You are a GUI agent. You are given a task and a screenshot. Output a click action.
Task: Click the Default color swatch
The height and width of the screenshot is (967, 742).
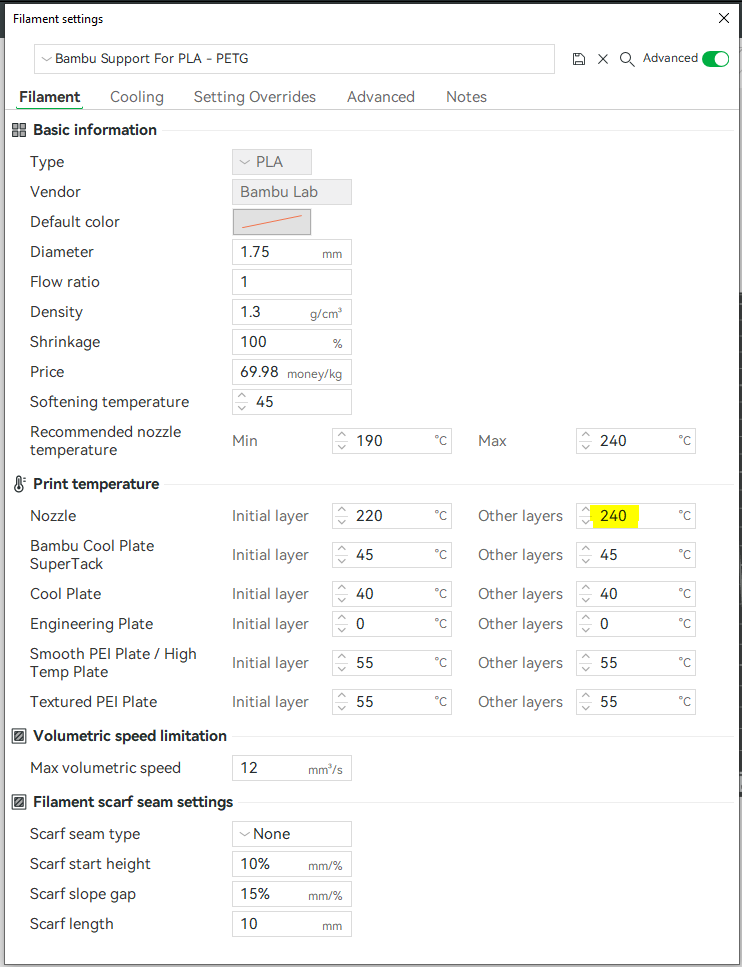[x=272, y=222]
